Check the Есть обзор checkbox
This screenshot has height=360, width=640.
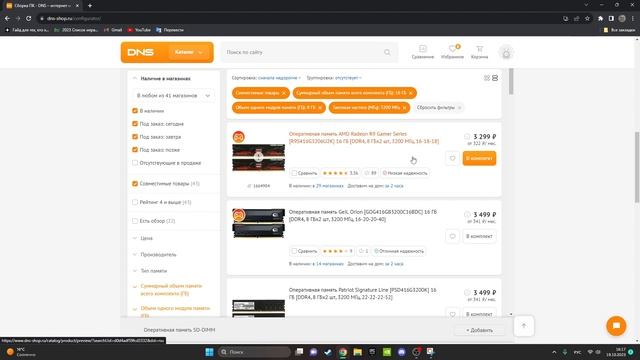click(x=135, y=221)
